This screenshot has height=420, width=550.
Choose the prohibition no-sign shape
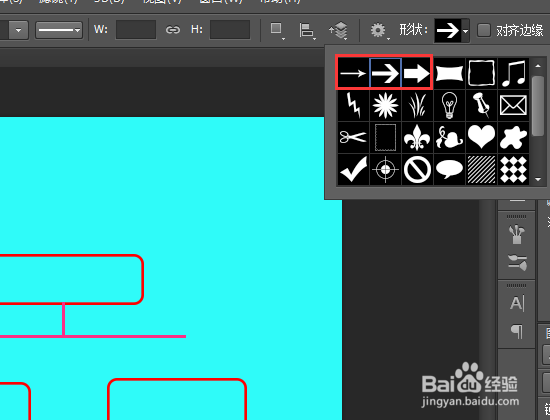pos(417,169)
